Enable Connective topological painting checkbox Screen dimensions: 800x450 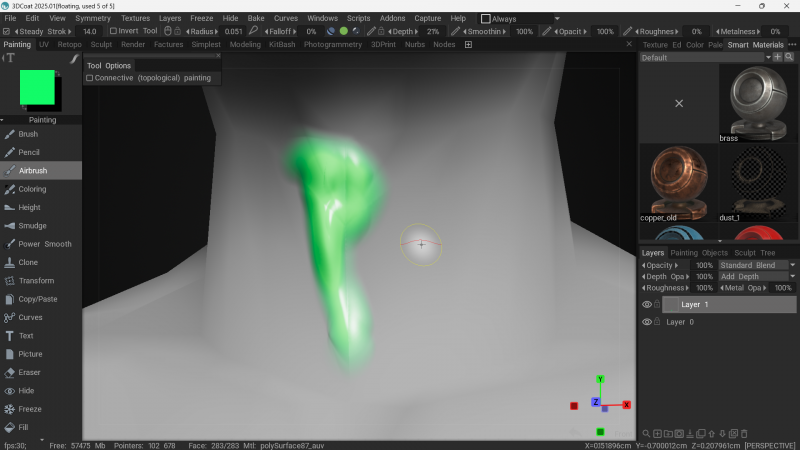tap(89, 78)
